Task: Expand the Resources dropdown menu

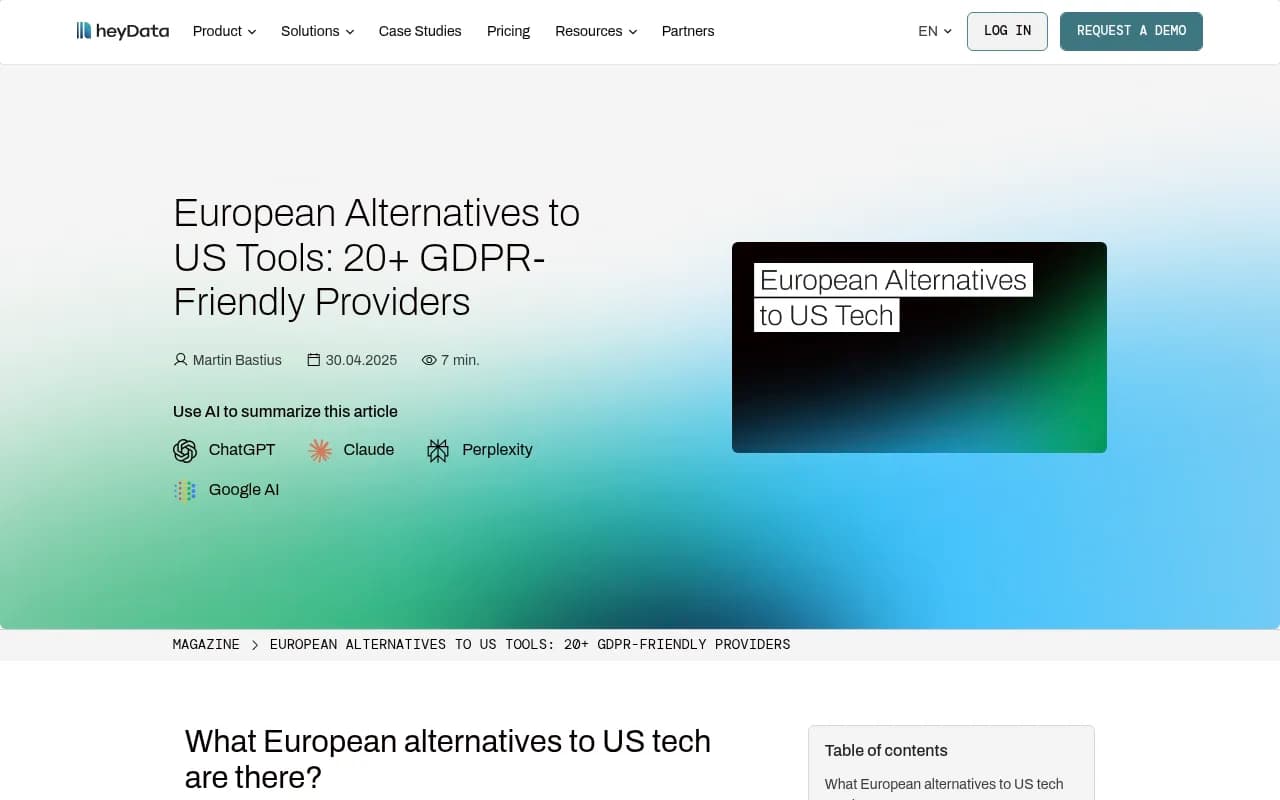Action: pyautogui.click(x=596, y=31)
